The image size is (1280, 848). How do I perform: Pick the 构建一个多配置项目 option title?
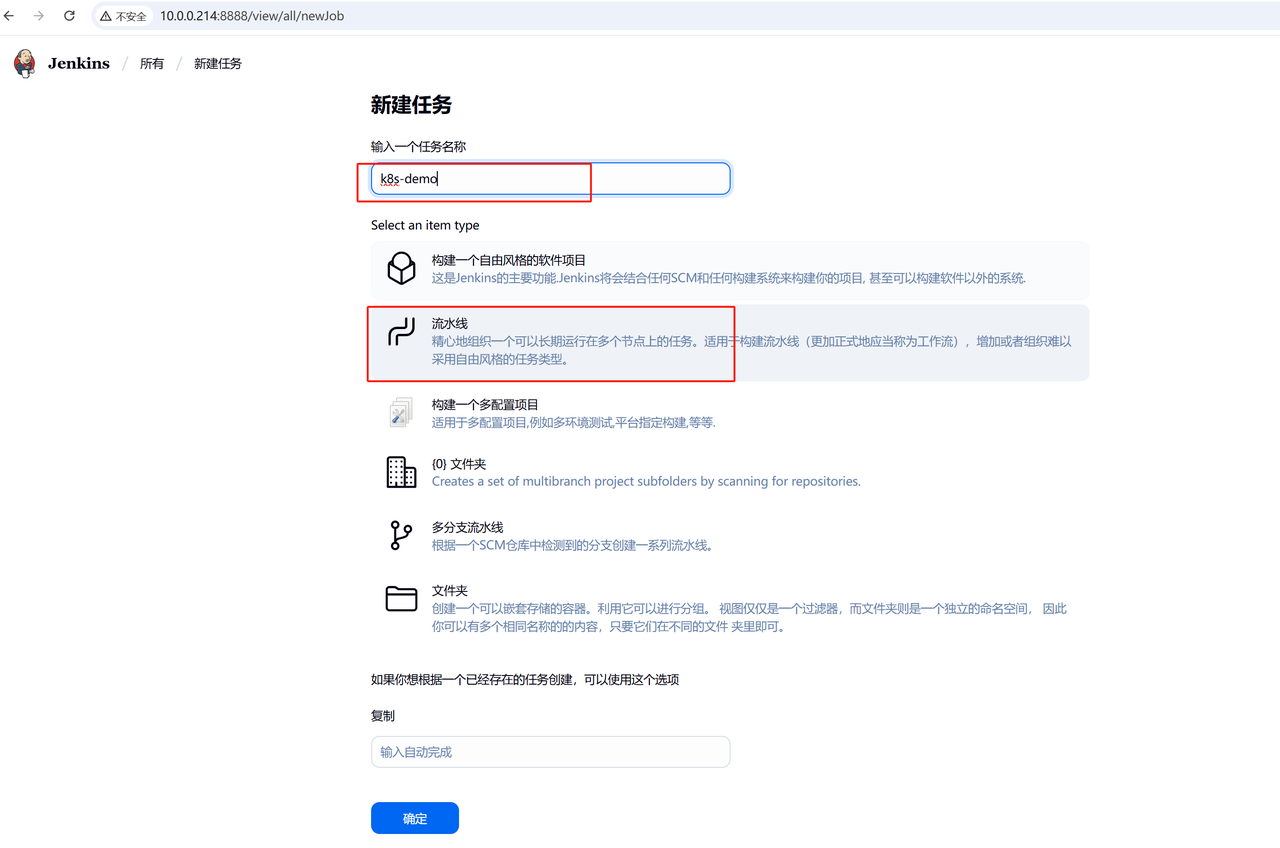click(x=485, y=405)
